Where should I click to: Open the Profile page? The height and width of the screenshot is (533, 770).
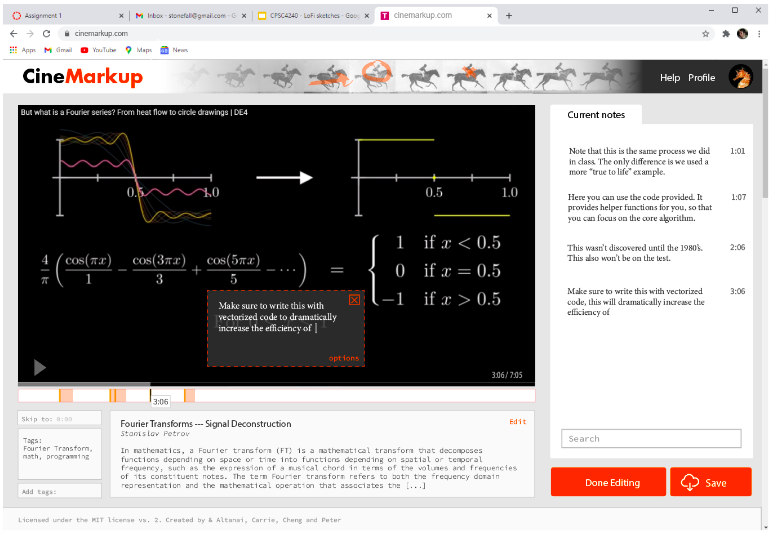click(701, 78)
